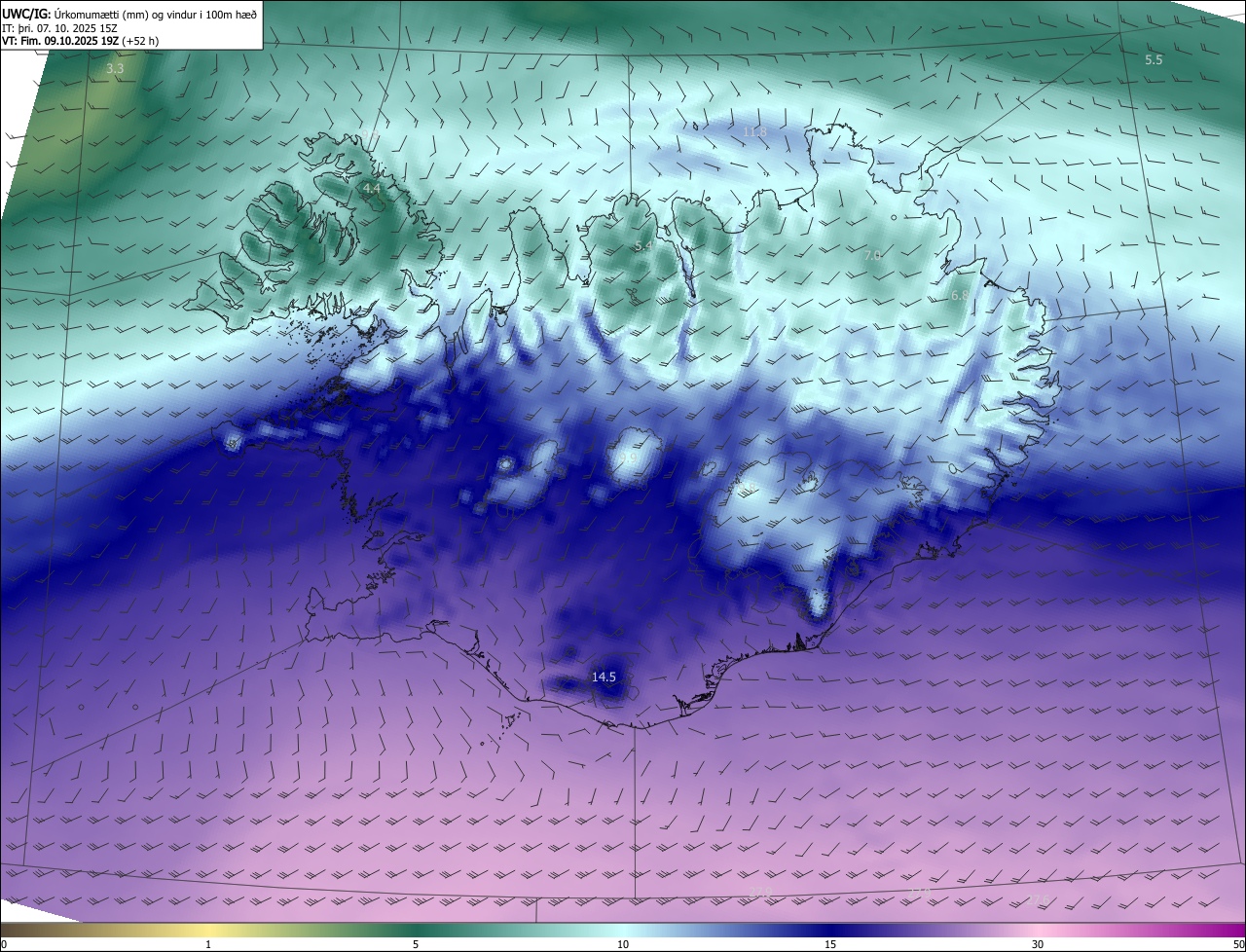
Task: Click the '1' tick on the colour scale
Action: pos(208,944)
